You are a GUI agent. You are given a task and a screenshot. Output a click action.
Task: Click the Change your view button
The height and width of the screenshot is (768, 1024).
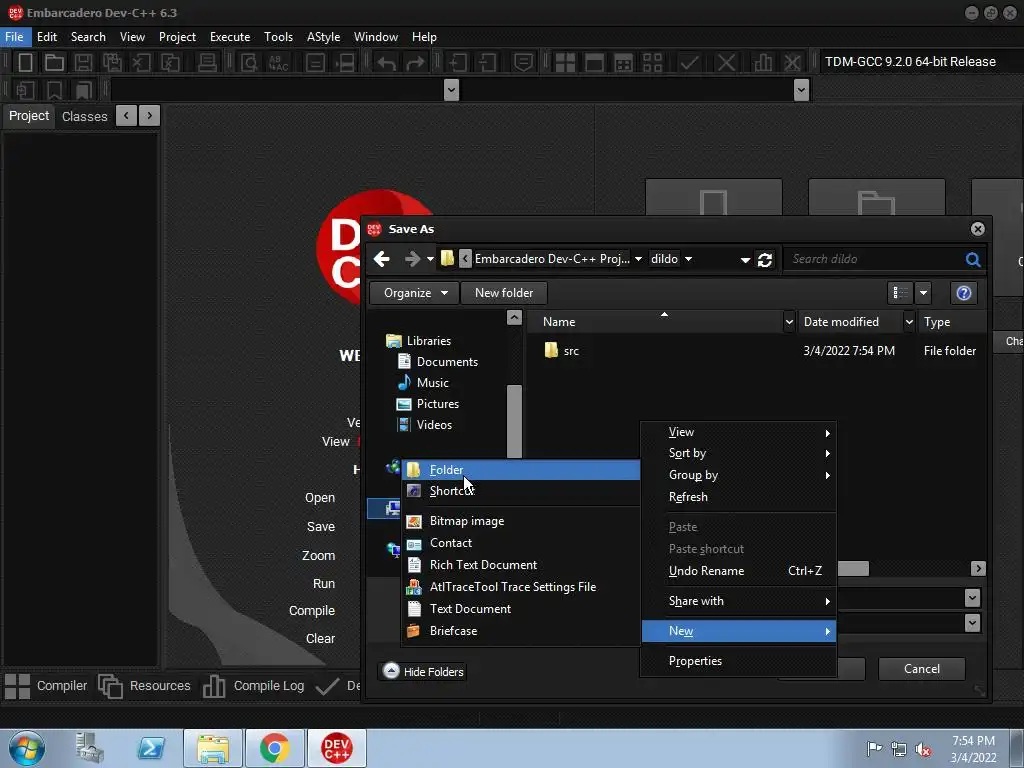pyautogui.click(x=900, y=293)
